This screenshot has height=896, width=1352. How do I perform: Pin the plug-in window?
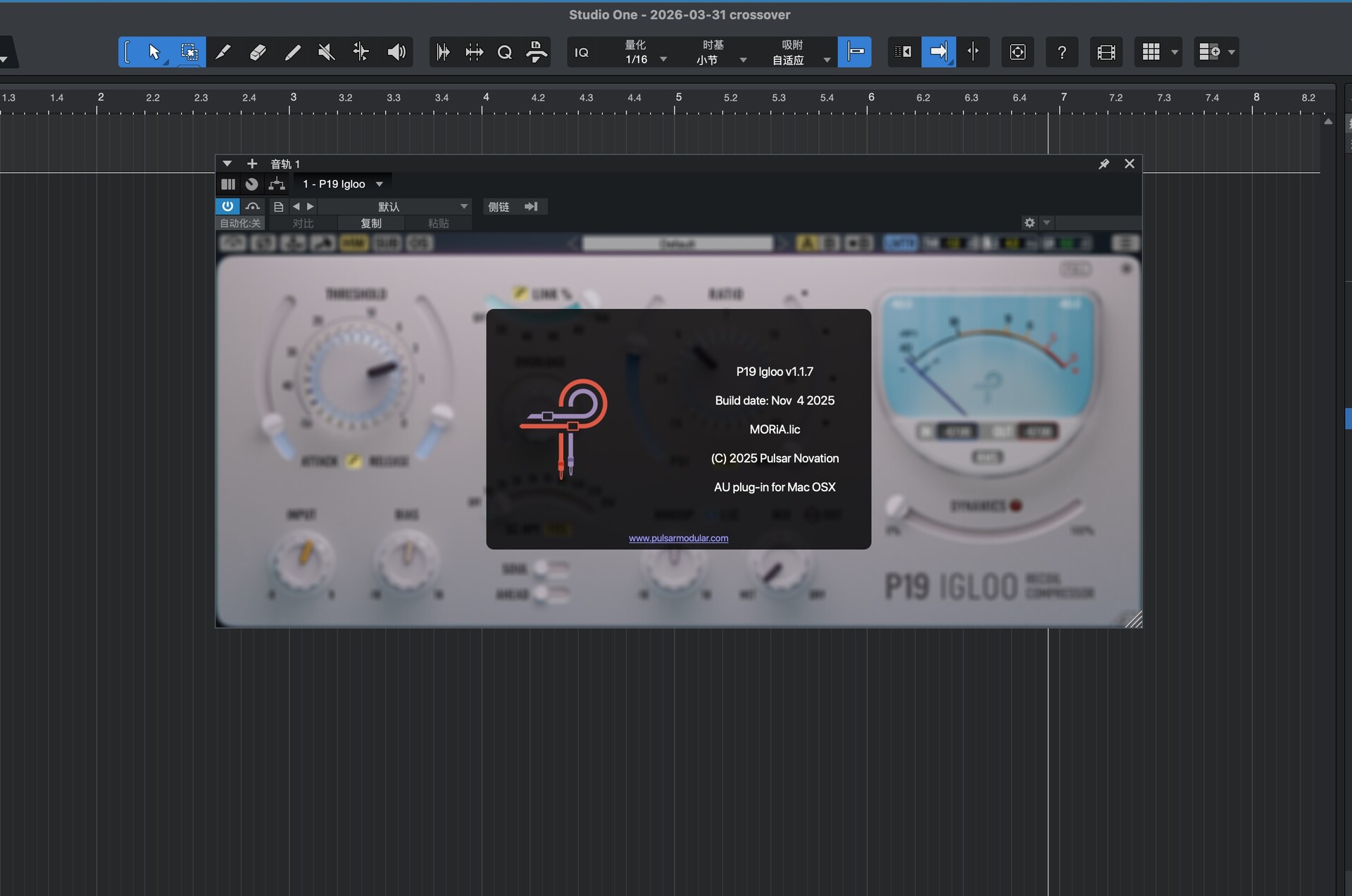1103,164
